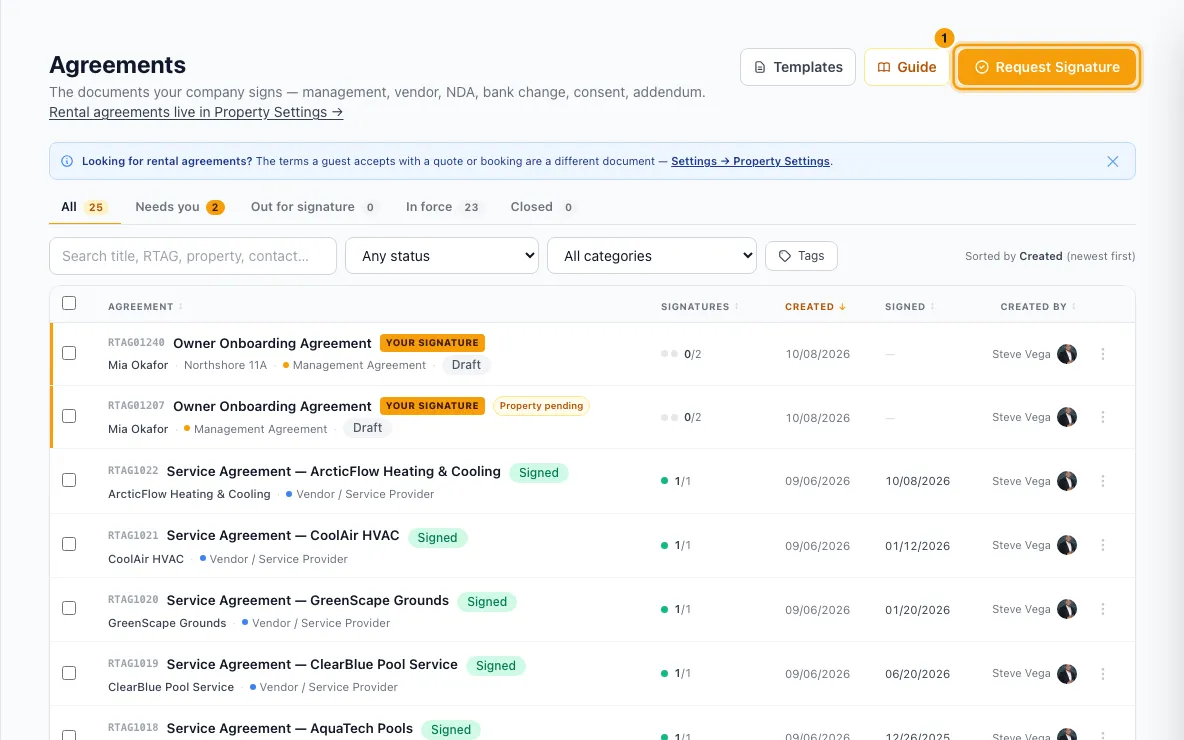Open the Tags filter
The image size is (1184, 740).
tap(801, 256)
